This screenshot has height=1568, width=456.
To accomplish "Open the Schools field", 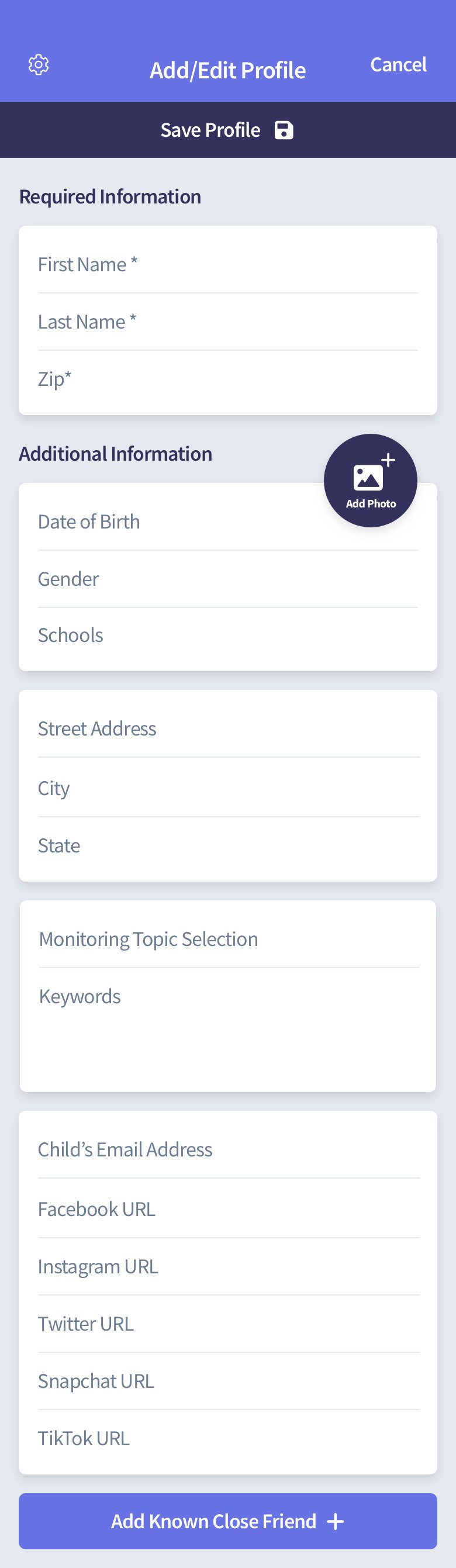I will 227,636.
